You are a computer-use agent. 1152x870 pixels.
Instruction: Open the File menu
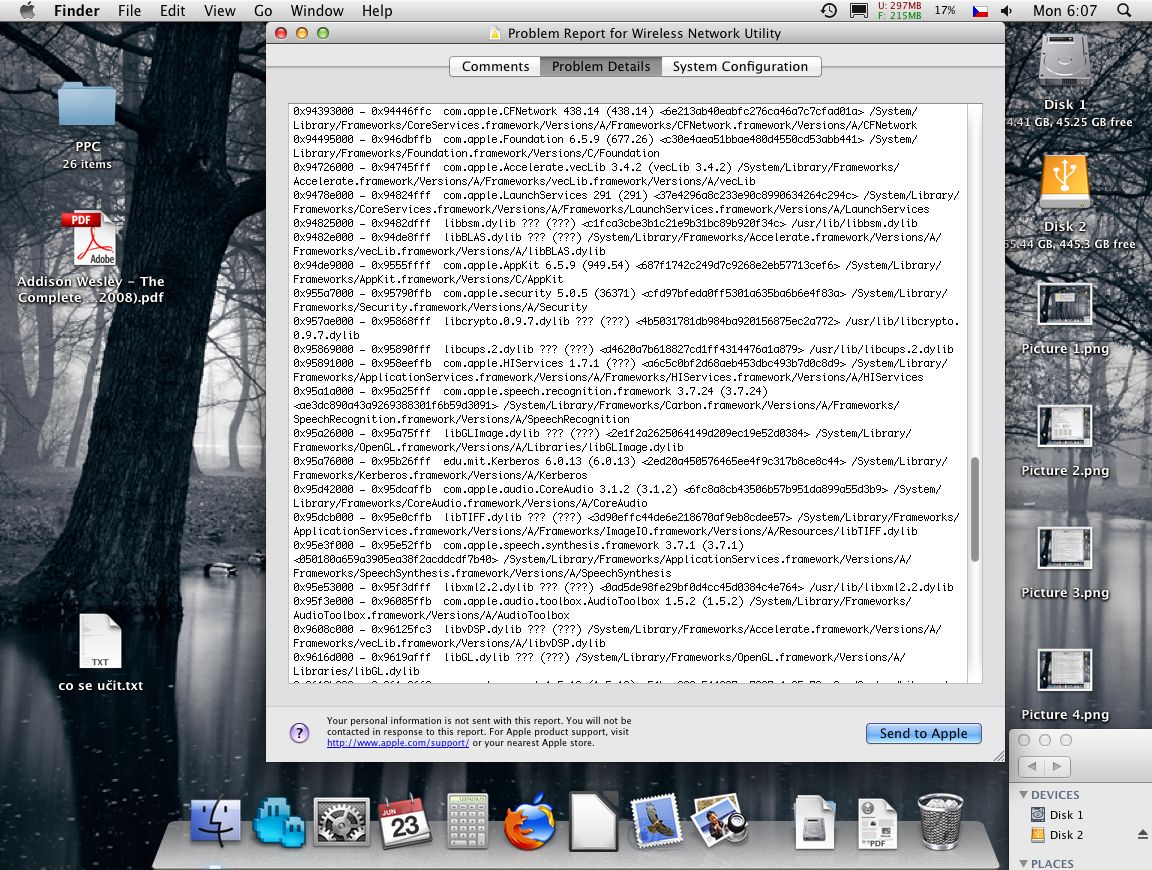coord(129,10)
